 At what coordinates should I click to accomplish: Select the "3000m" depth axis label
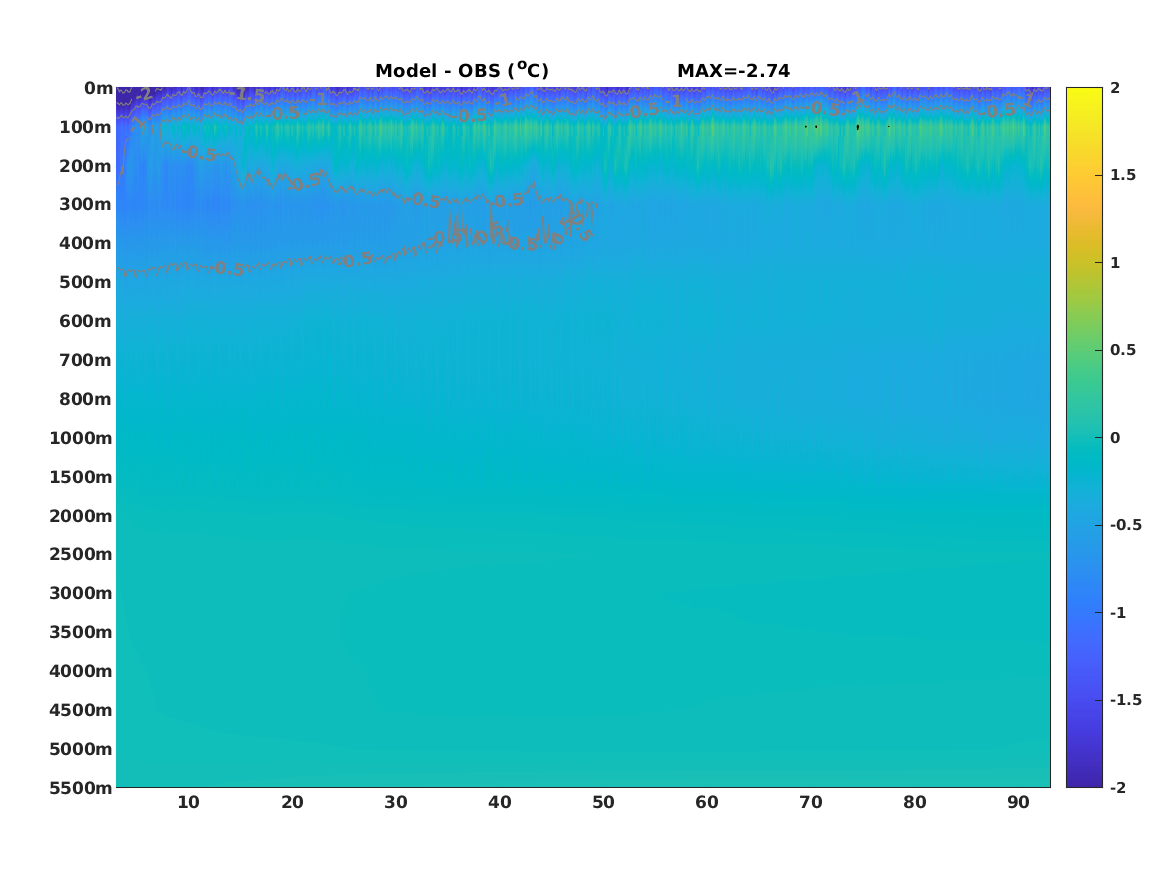[81, 593]
